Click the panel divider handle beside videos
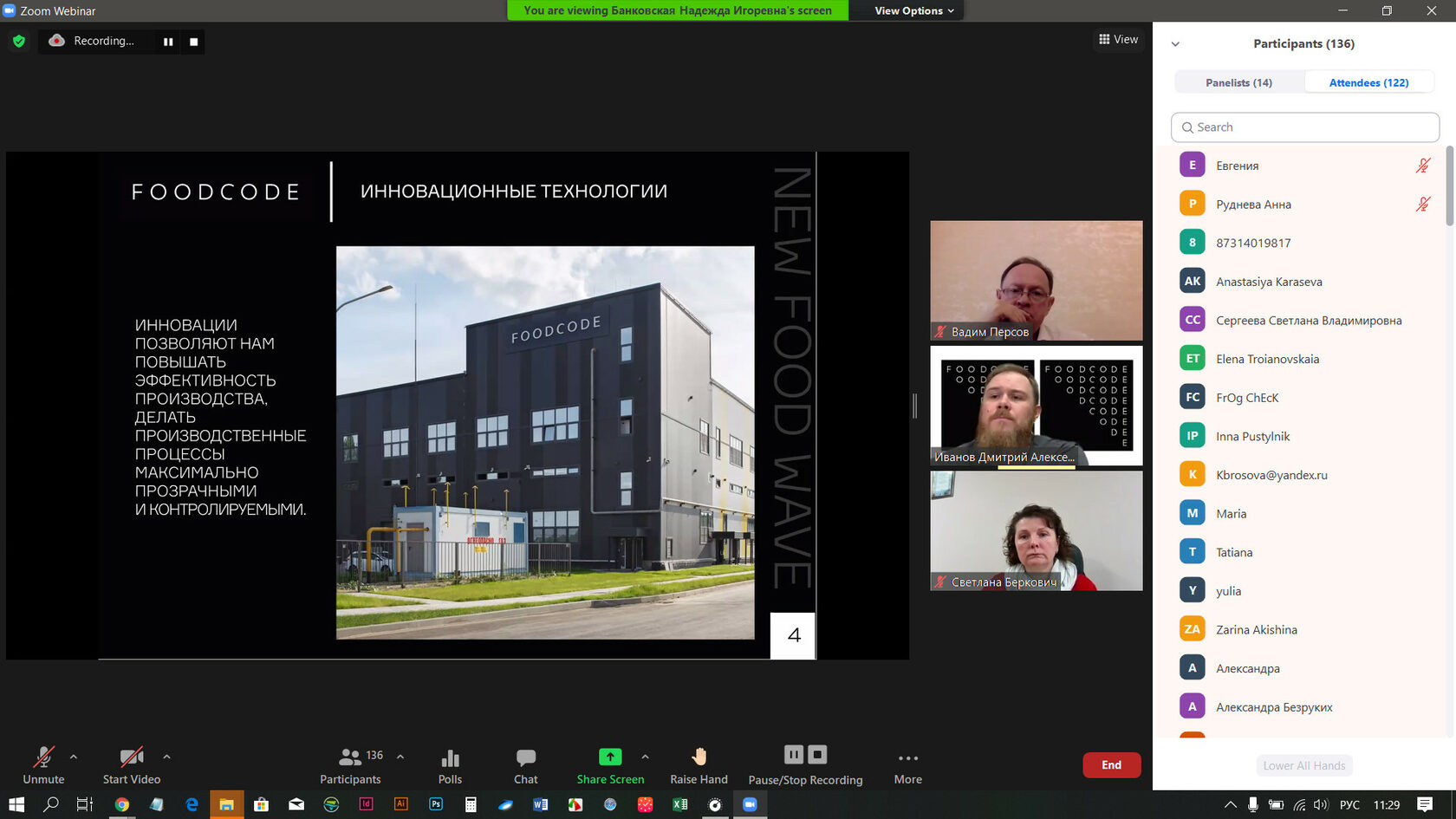 click(915, 406)
